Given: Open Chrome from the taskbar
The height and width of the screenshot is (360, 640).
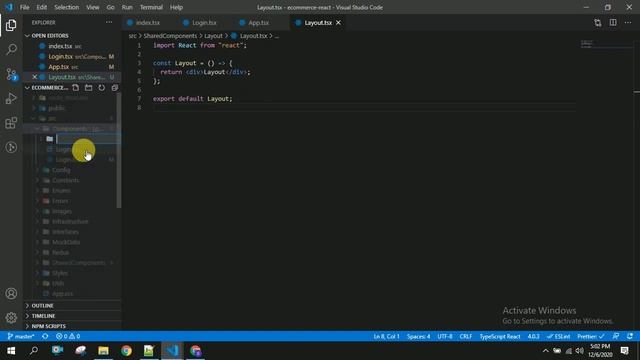Looking at the screenshot, I should click(x=127, y=351).
